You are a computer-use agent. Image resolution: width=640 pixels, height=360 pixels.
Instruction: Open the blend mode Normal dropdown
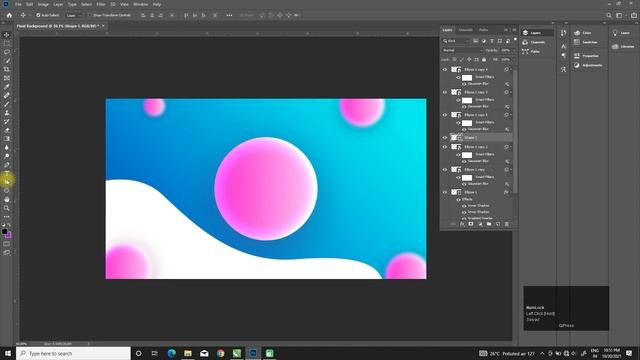pos(462,50)
